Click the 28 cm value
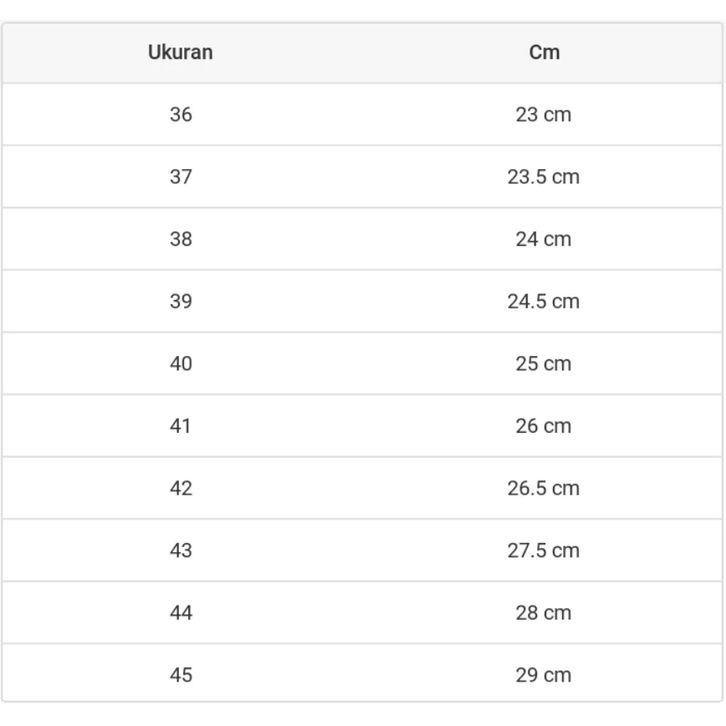The width and height of the screenshot is (726, 726). coord(543,613)
